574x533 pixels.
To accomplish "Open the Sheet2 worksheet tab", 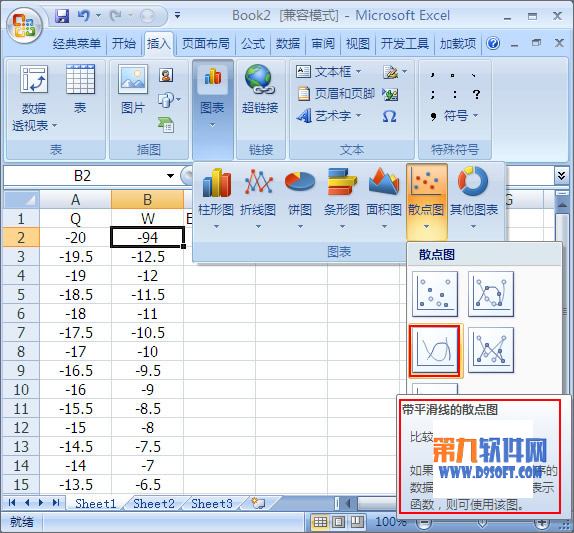I will click(x=154, y=504).
